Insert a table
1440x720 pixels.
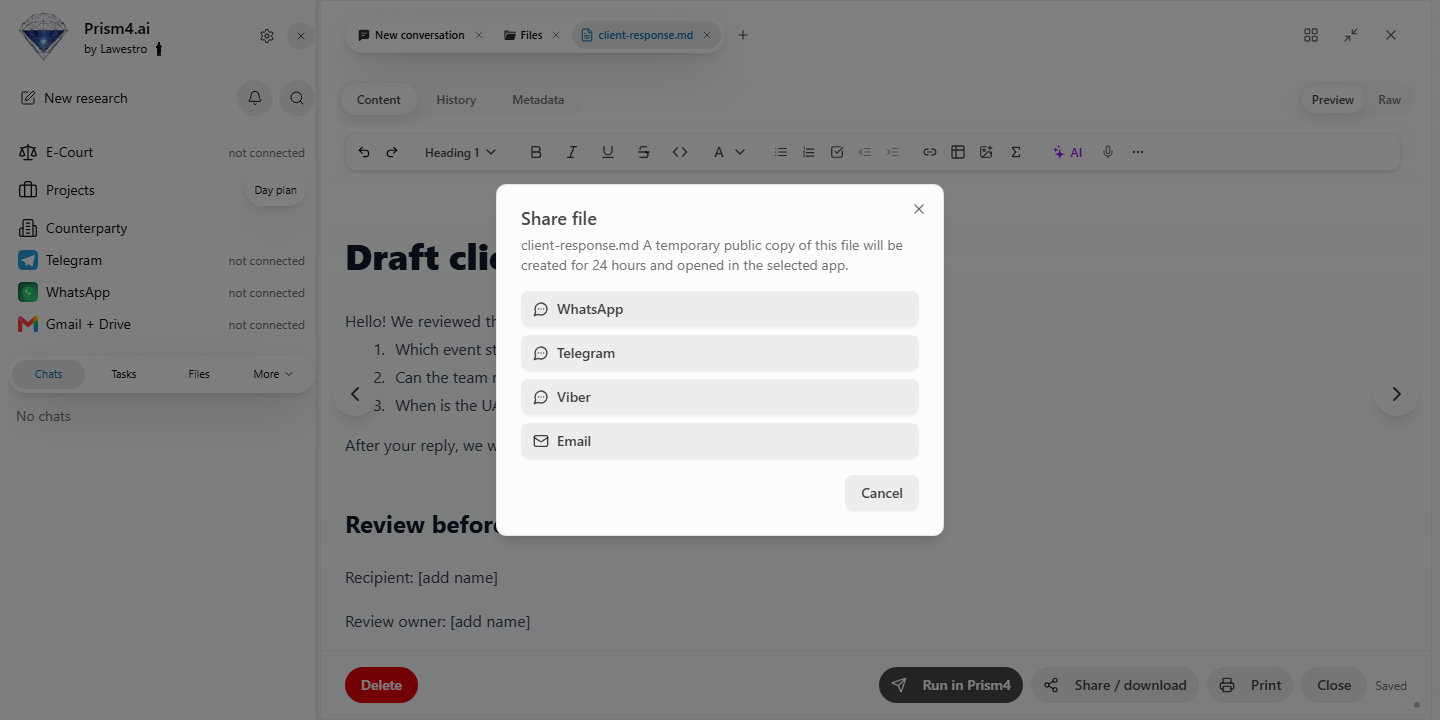(x=958, y=152)
